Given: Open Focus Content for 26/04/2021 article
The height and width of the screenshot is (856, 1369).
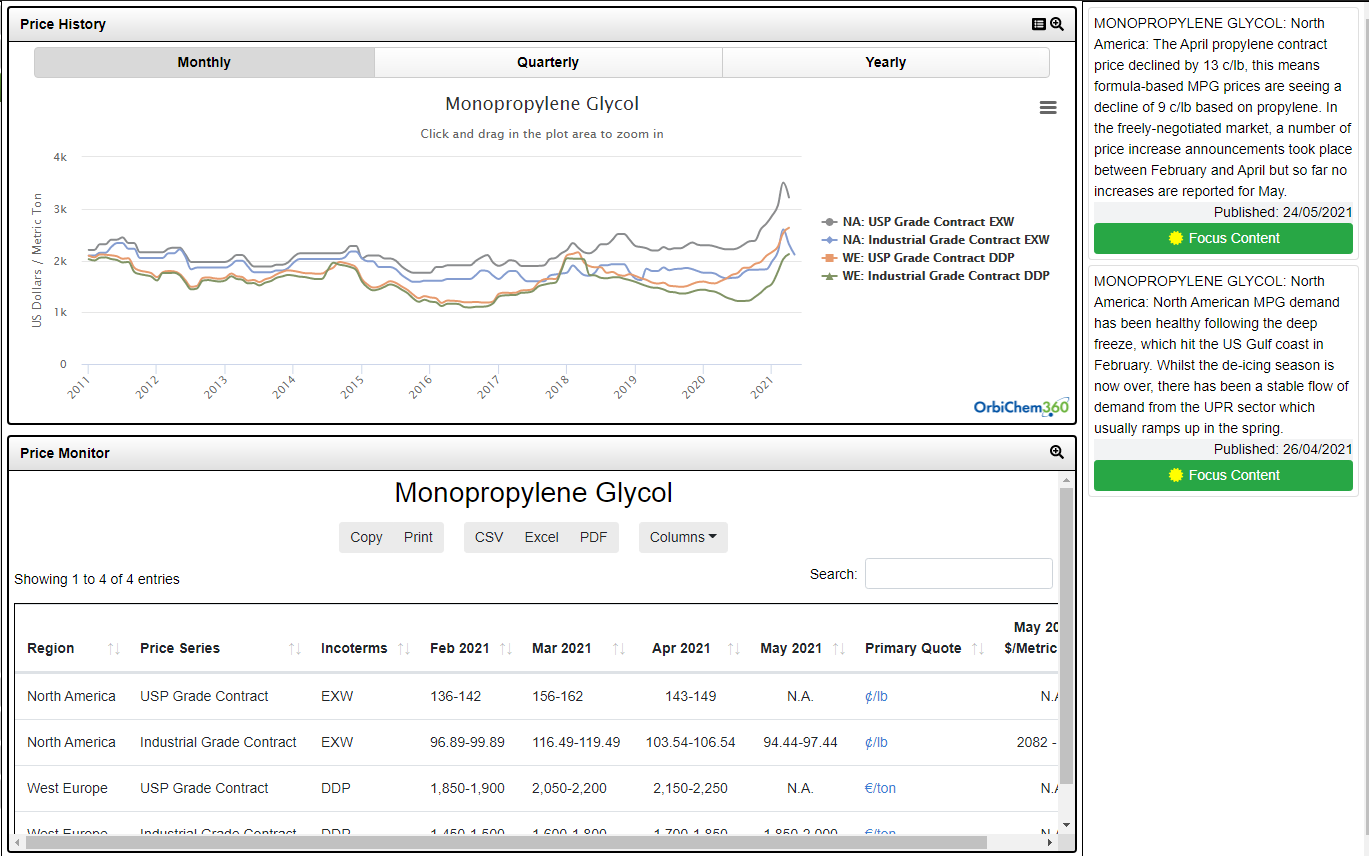Looking at the screenshot, I should (1223, 475).
